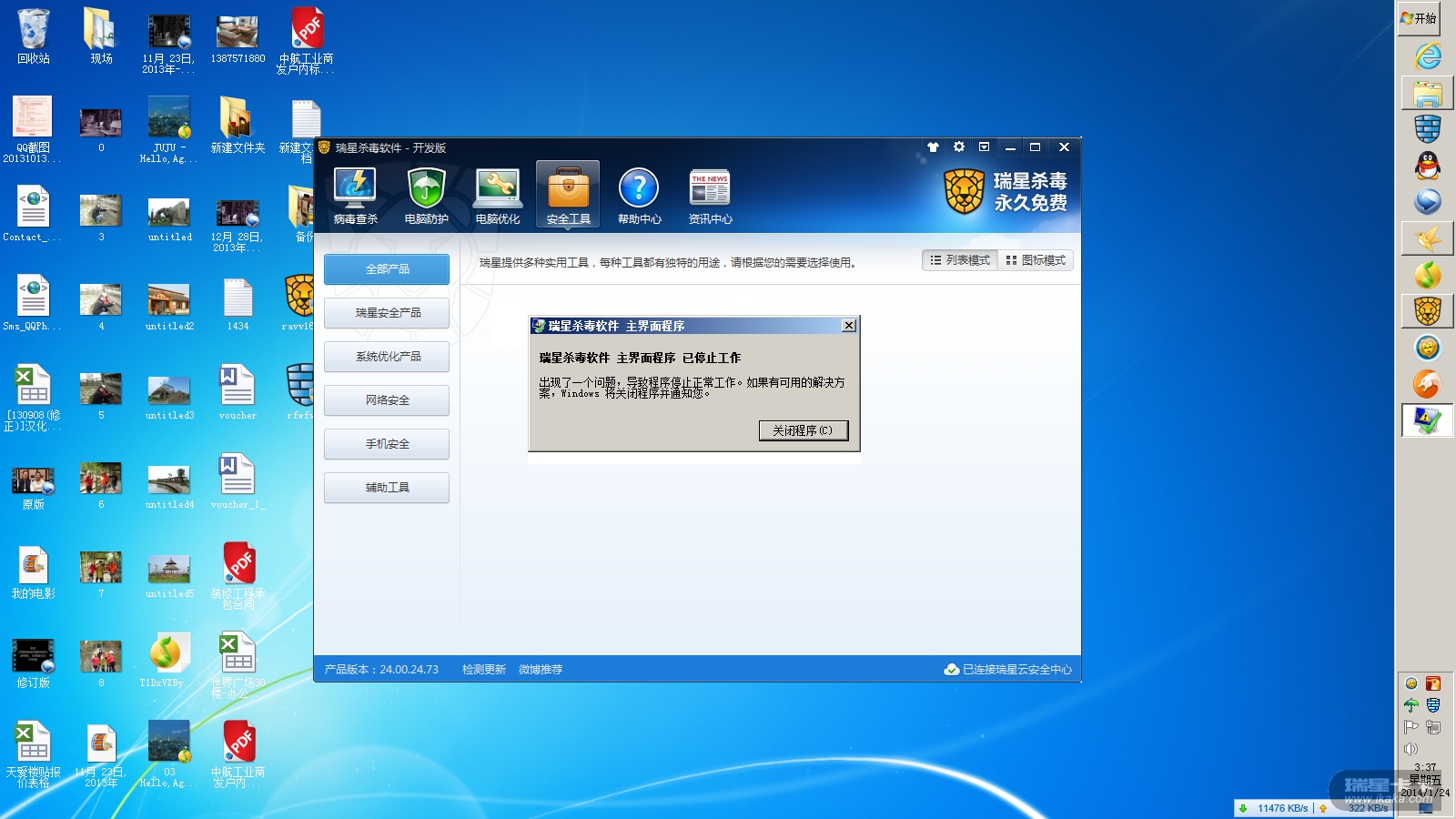Image resolution: width=1456 pixels, height=819 pixels.
Task: Click the 产品版本 24.00.24.73 text
Action: (x=381, y=670)
